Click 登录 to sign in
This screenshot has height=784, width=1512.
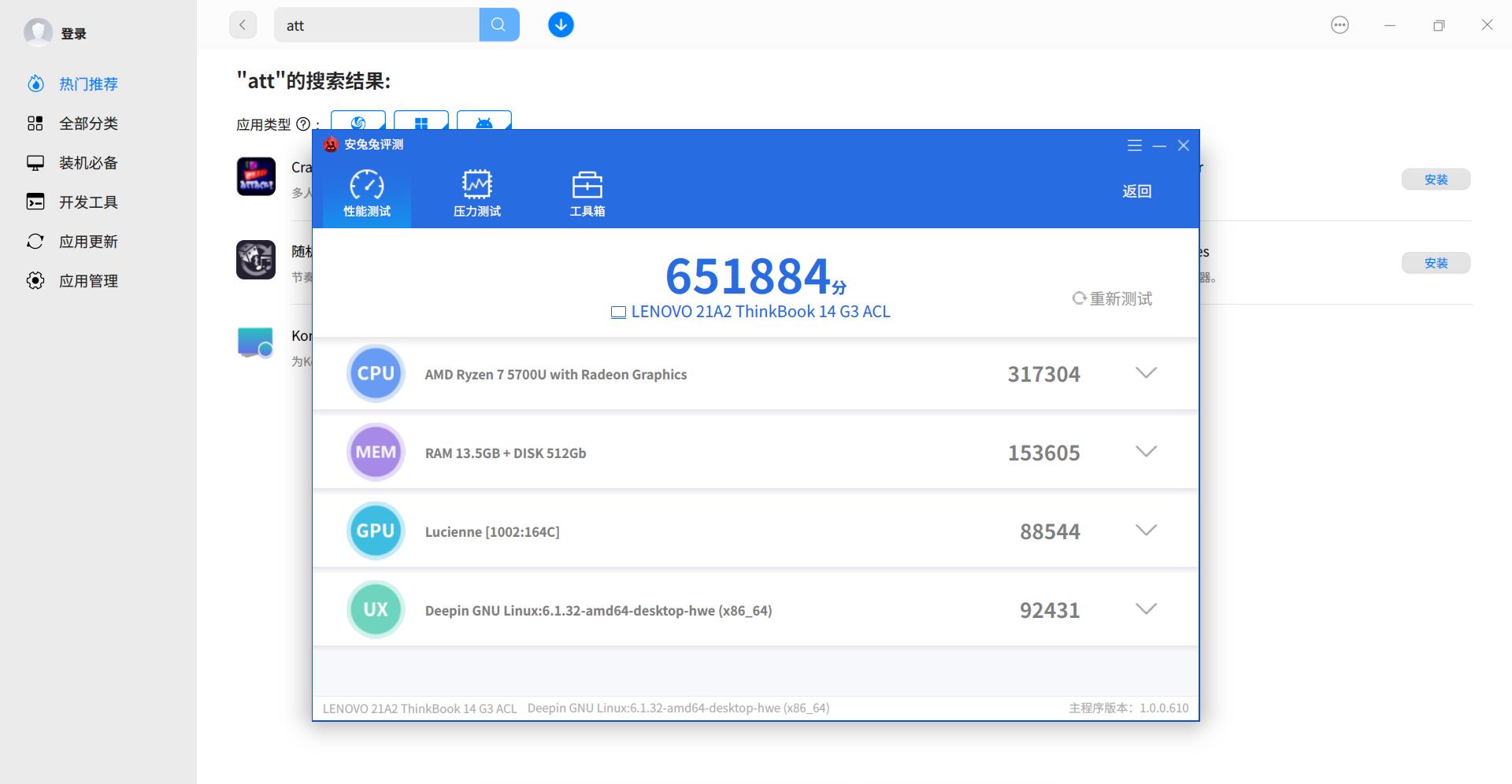coord(74,33)
